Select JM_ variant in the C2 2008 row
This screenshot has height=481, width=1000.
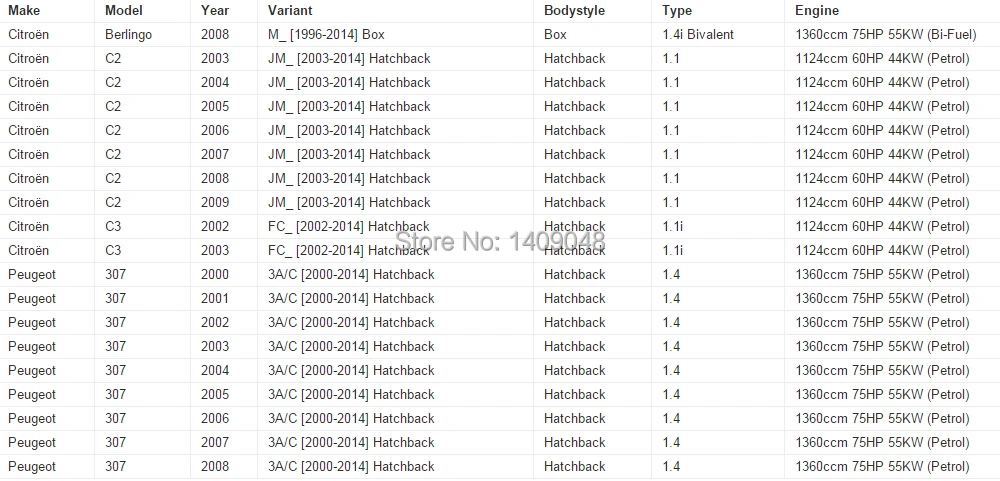pos(349,179)
